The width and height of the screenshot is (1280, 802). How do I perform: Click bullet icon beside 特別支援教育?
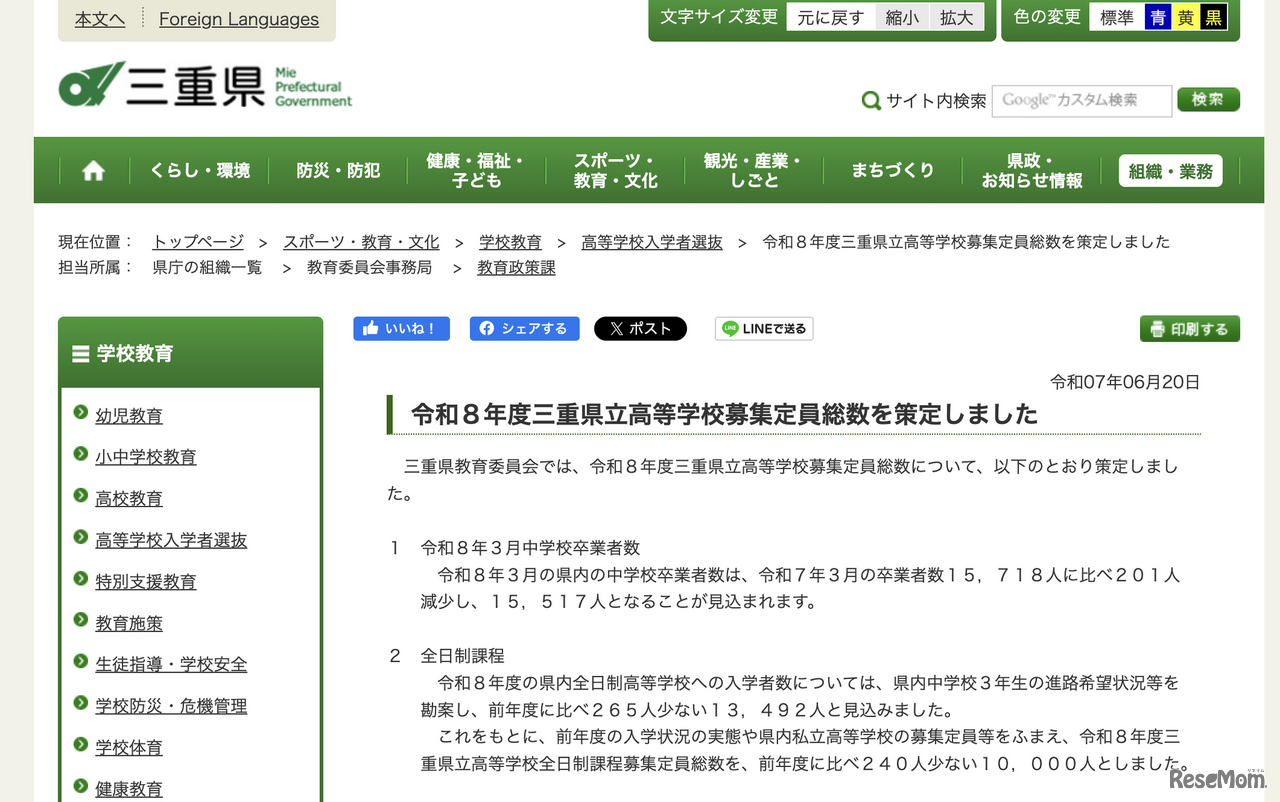pos(81,579)
